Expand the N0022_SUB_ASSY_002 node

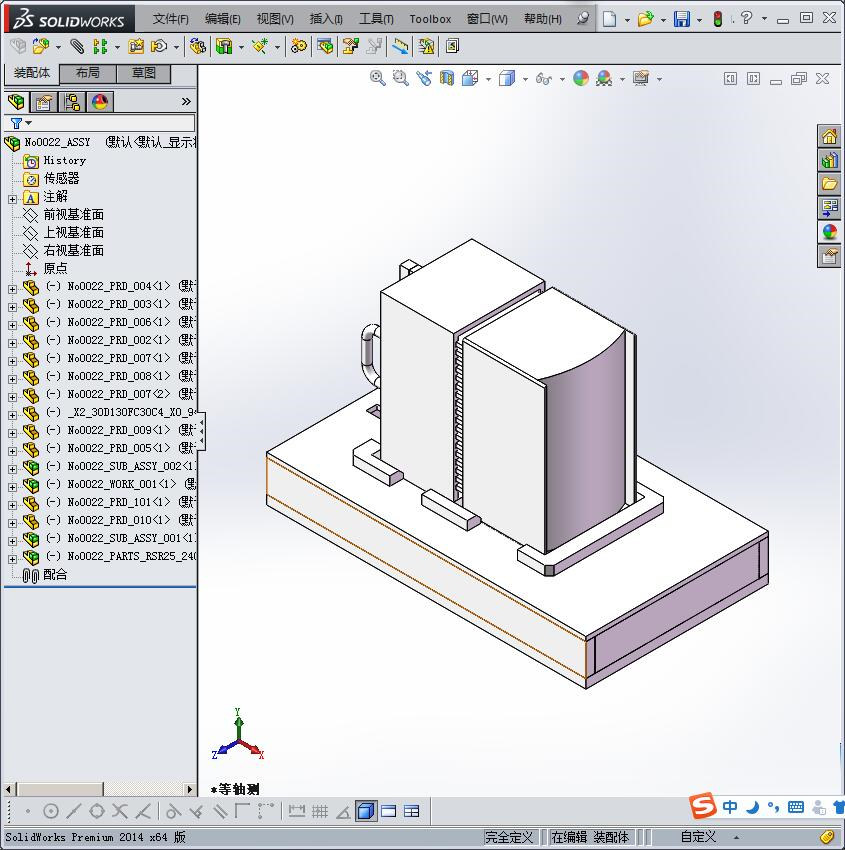[x=12, y=468]
